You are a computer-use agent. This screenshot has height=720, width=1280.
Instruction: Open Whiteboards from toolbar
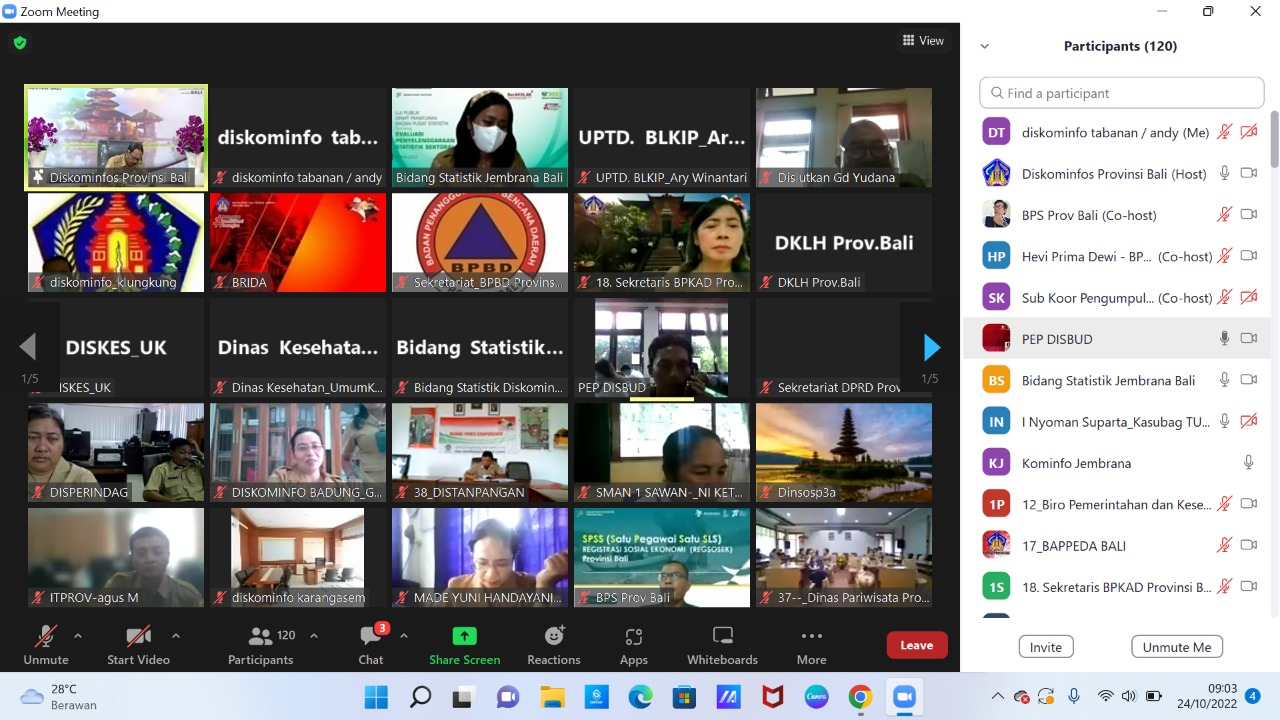(723, 645)
